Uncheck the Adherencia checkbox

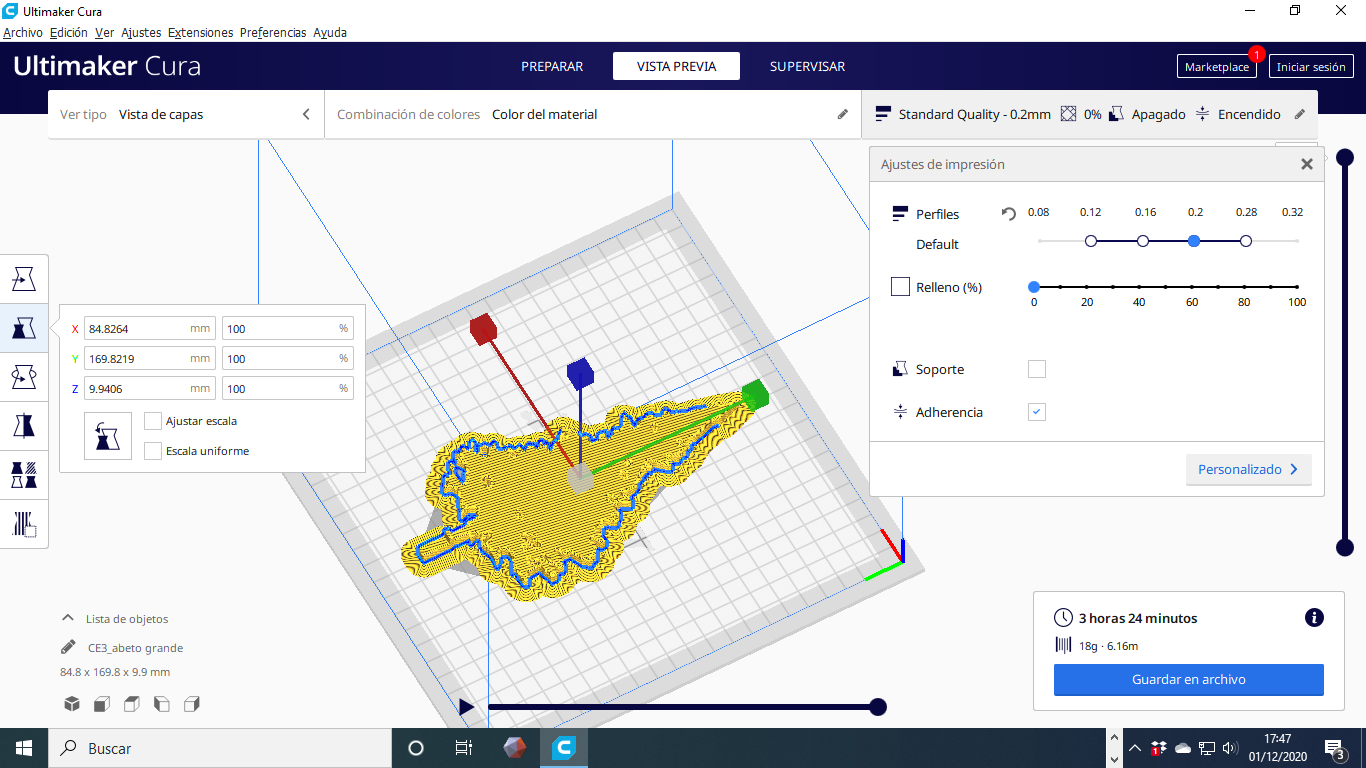pos(1037,412)
